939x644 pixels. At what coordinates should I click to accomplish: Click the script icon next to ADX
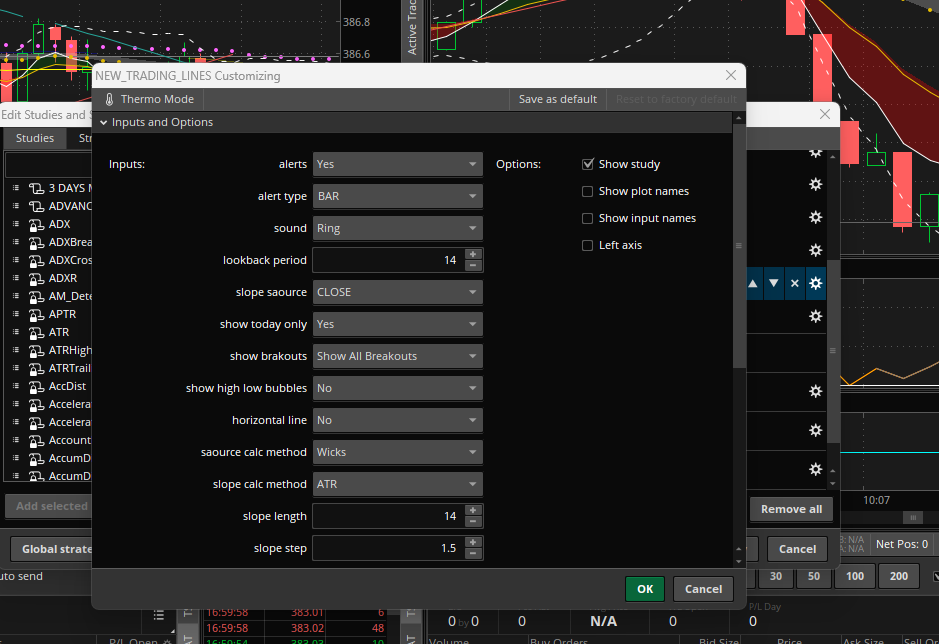pyautogui.click(x=36, y=225)
